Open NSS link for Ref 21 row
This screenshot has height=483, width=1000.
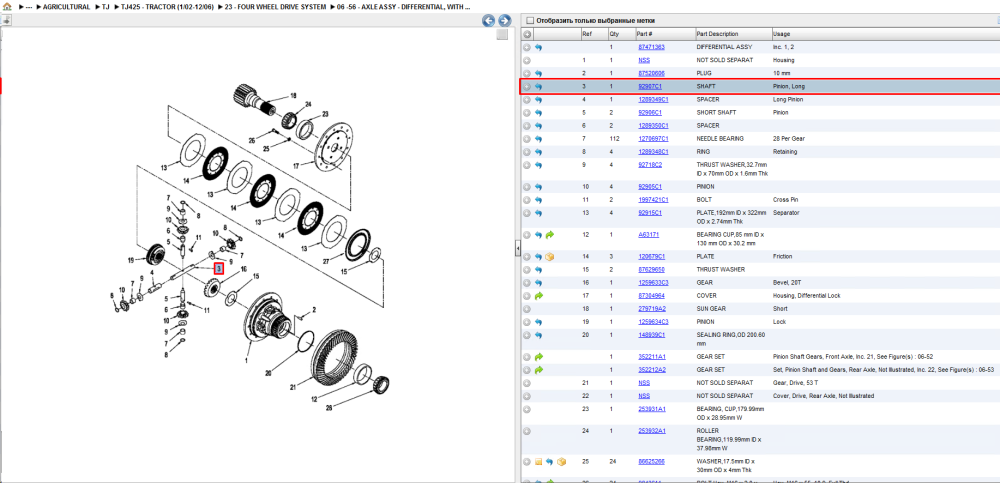pos(644,383)
